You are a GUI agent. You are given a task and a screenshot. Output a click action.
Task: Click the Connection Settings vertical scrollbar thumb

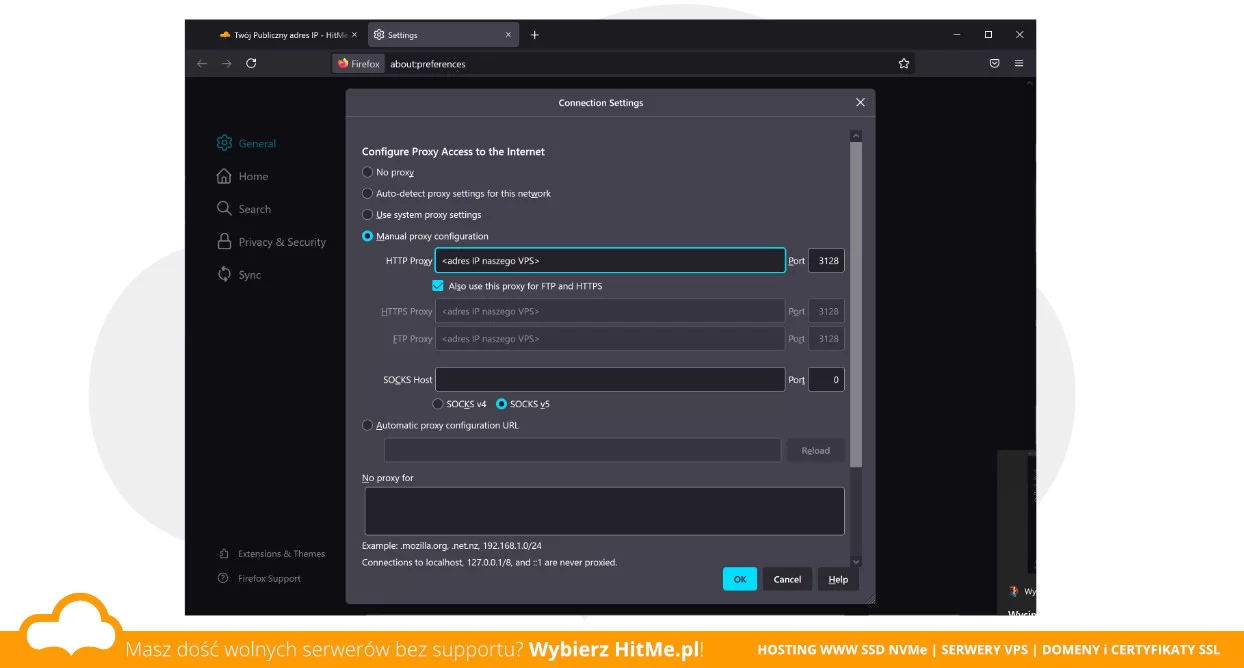[855, 304]
